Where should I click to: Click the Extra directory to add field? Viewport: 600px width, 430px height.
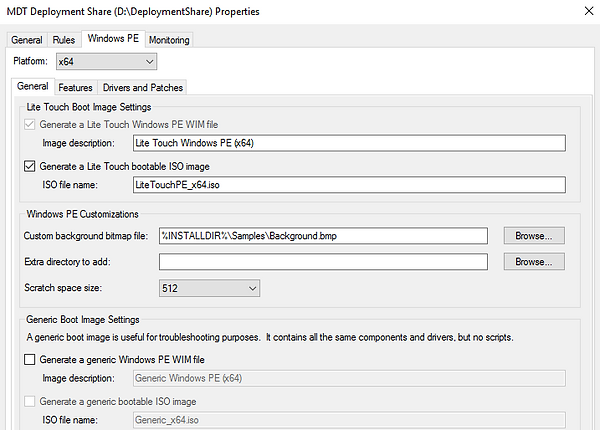(x=323, y=262)
